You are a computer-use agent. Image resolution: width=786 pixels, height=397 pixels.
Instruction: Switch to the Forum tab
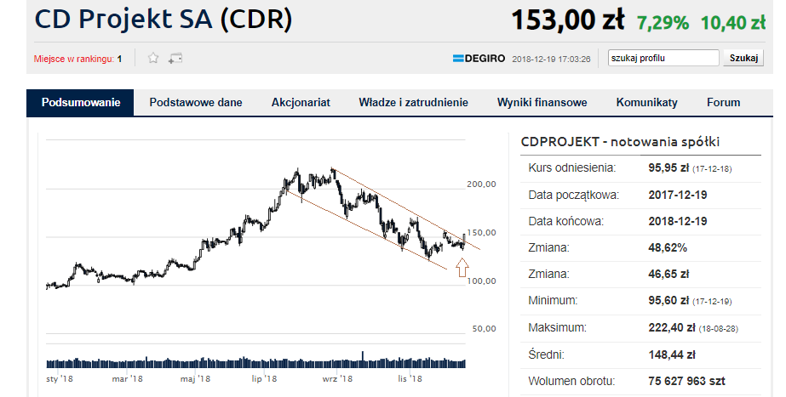(x=723, y=102)
